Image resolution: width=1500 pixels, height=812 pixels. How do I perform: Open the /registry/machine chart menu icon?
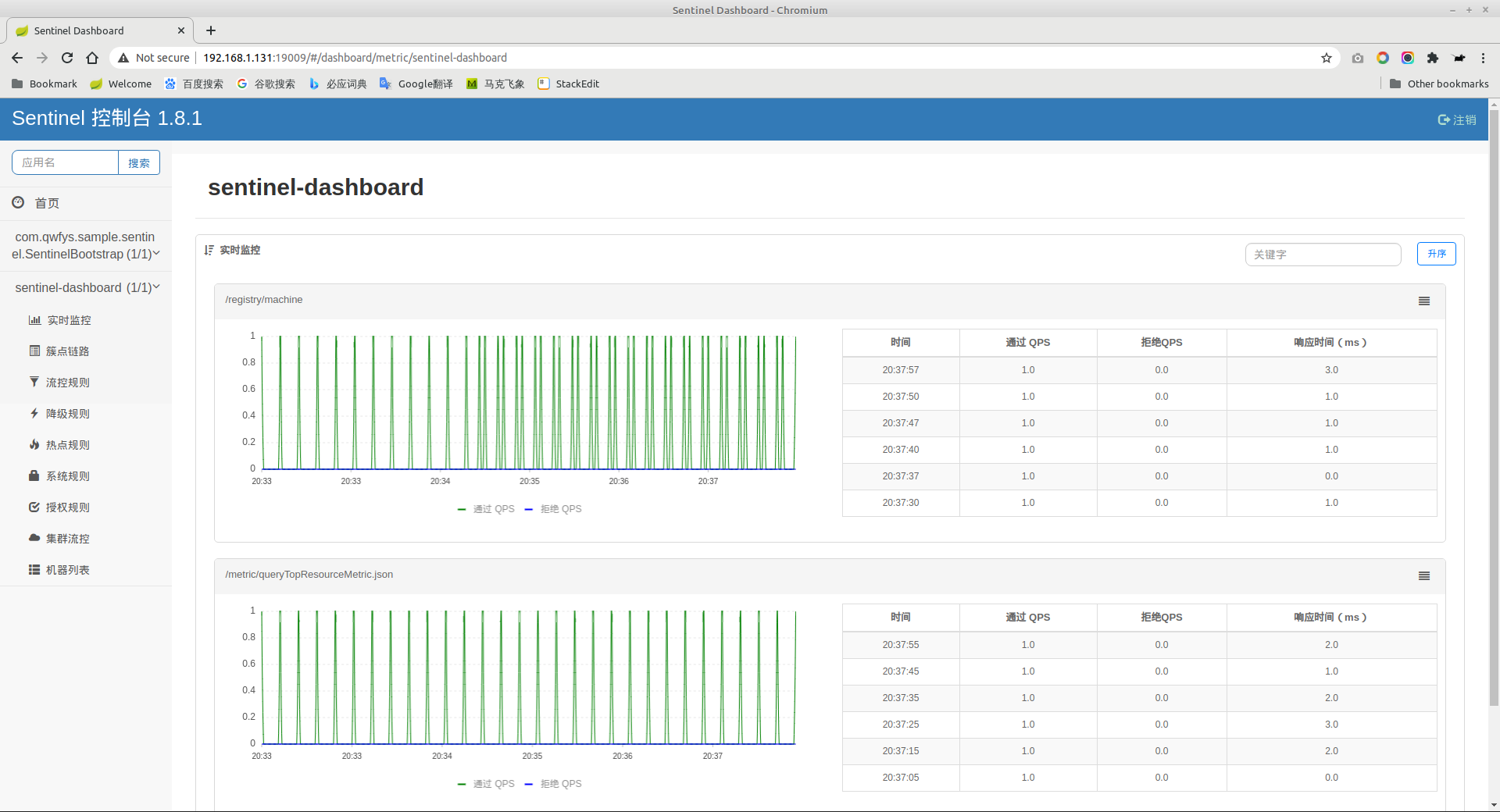point(1424,301)
